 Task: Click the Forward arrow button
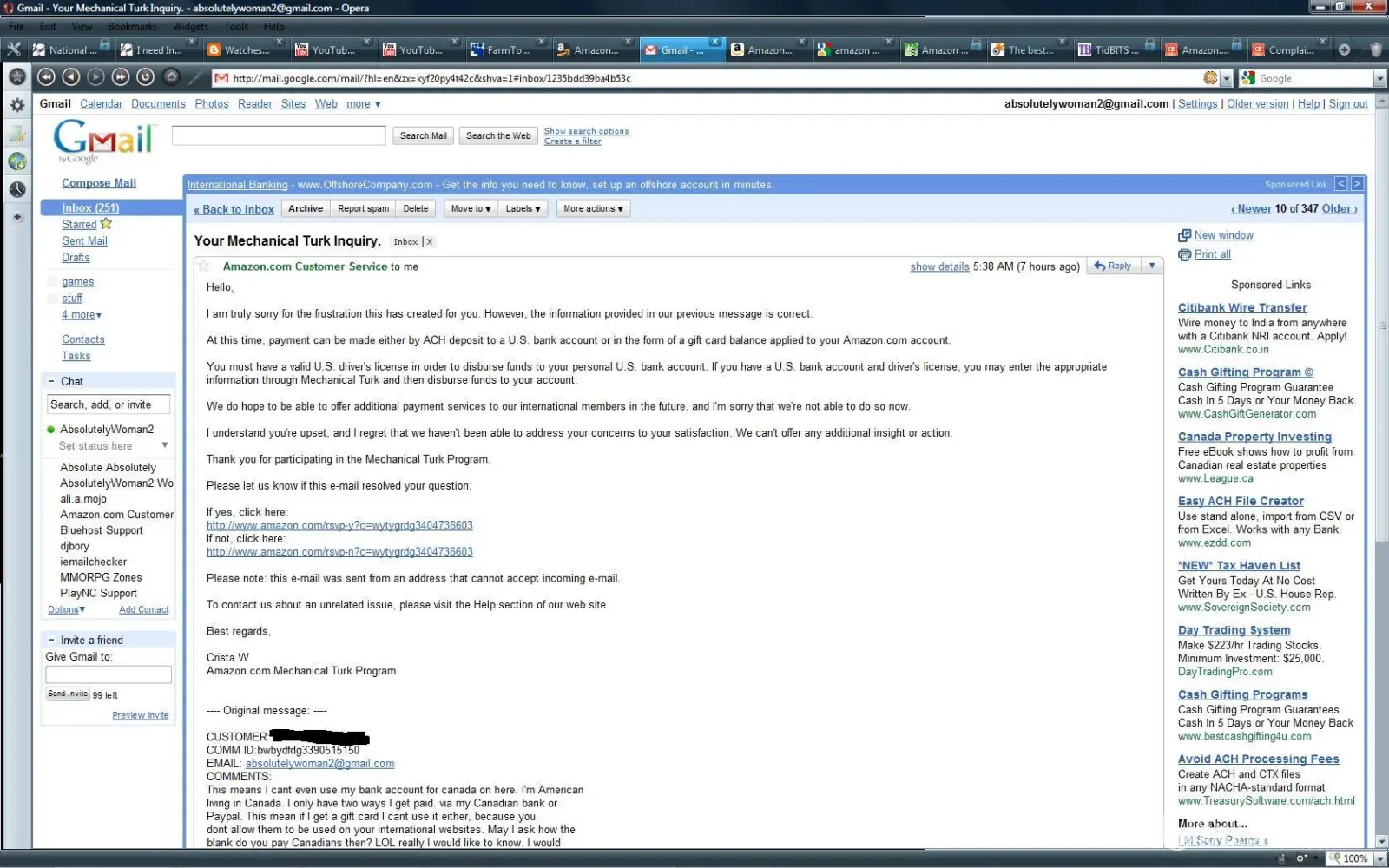(95, 77)
